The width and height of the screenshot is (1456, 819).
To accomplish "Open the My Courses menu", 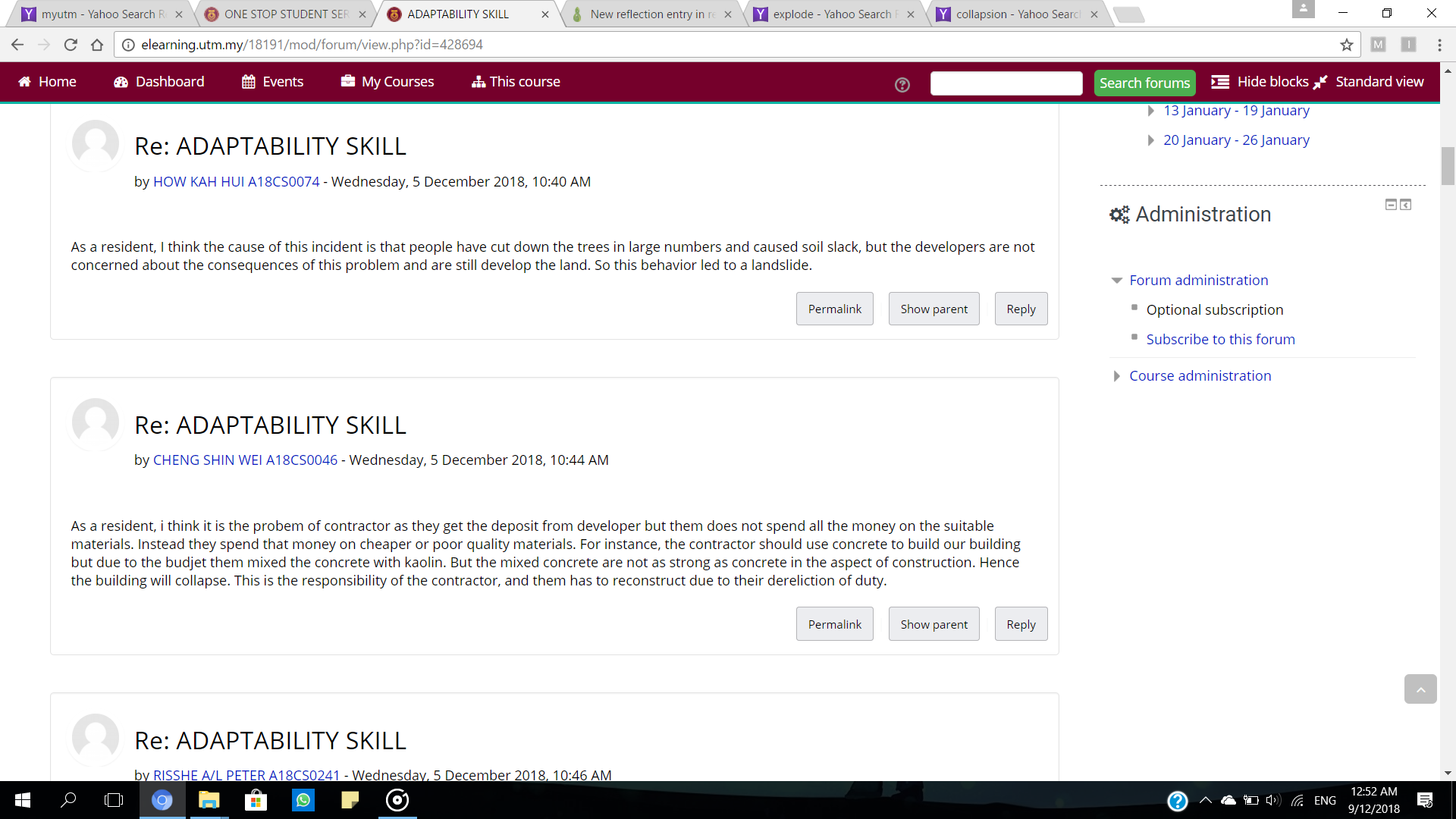I will pyautogui.click(x=388, y=82).
